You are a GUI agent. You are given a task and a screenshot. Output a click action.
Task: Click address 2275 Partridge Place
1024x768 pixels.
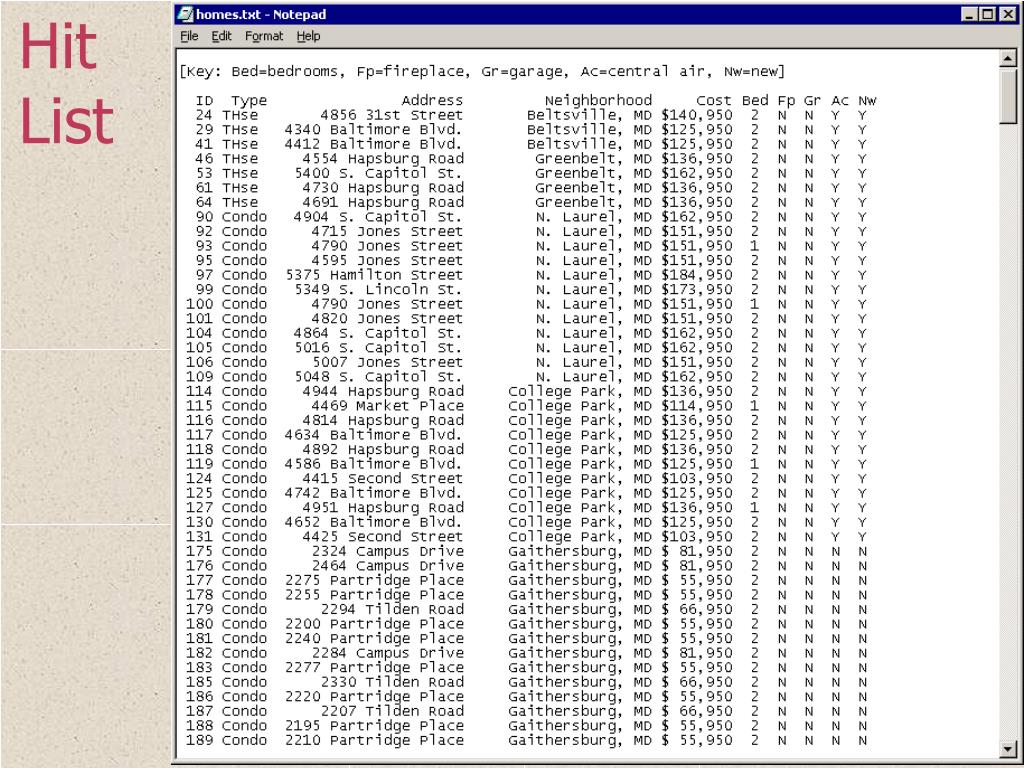click(x=374, y=579)
